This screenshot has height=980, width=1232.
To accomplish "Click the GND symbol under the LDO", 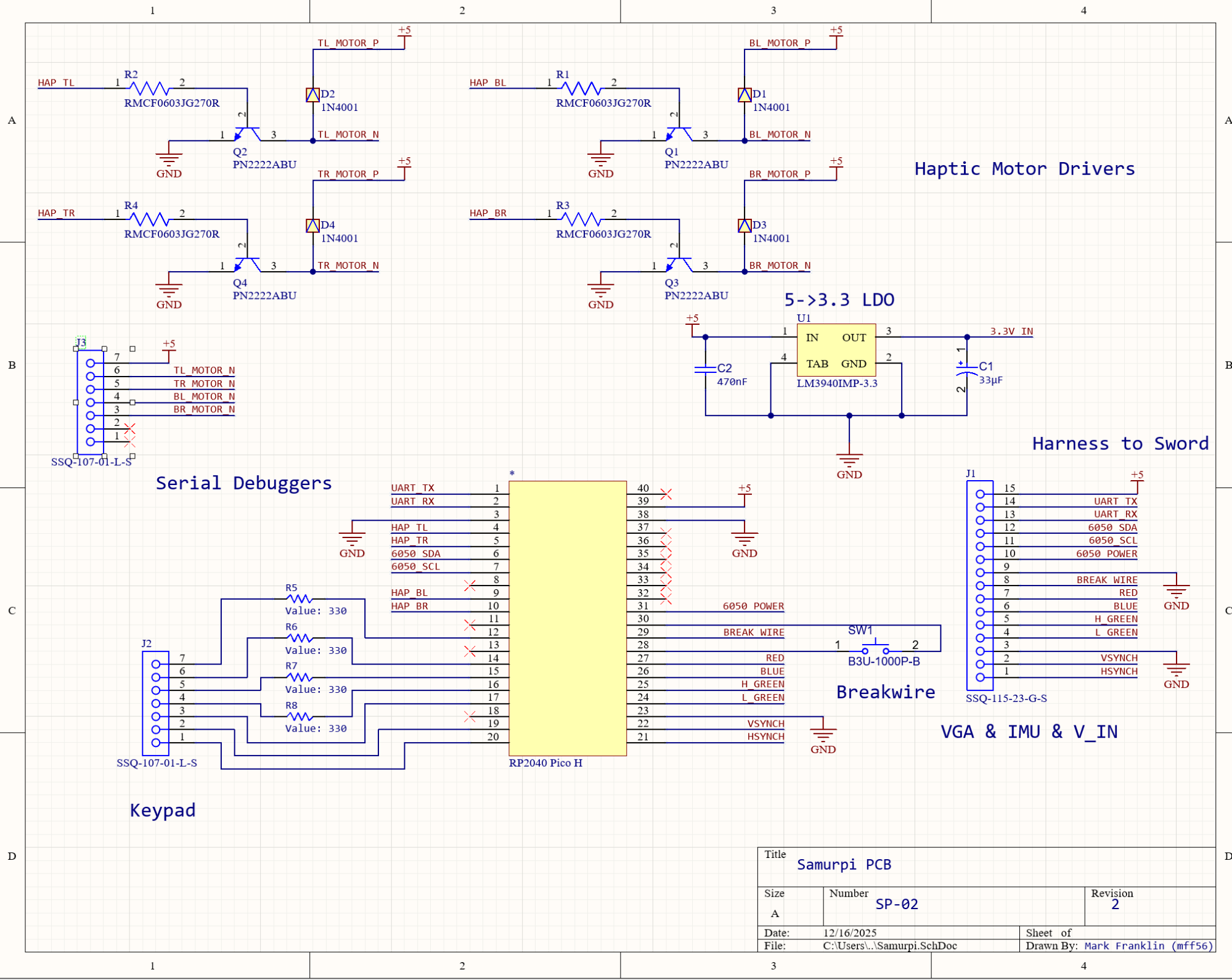I will 849,459.
